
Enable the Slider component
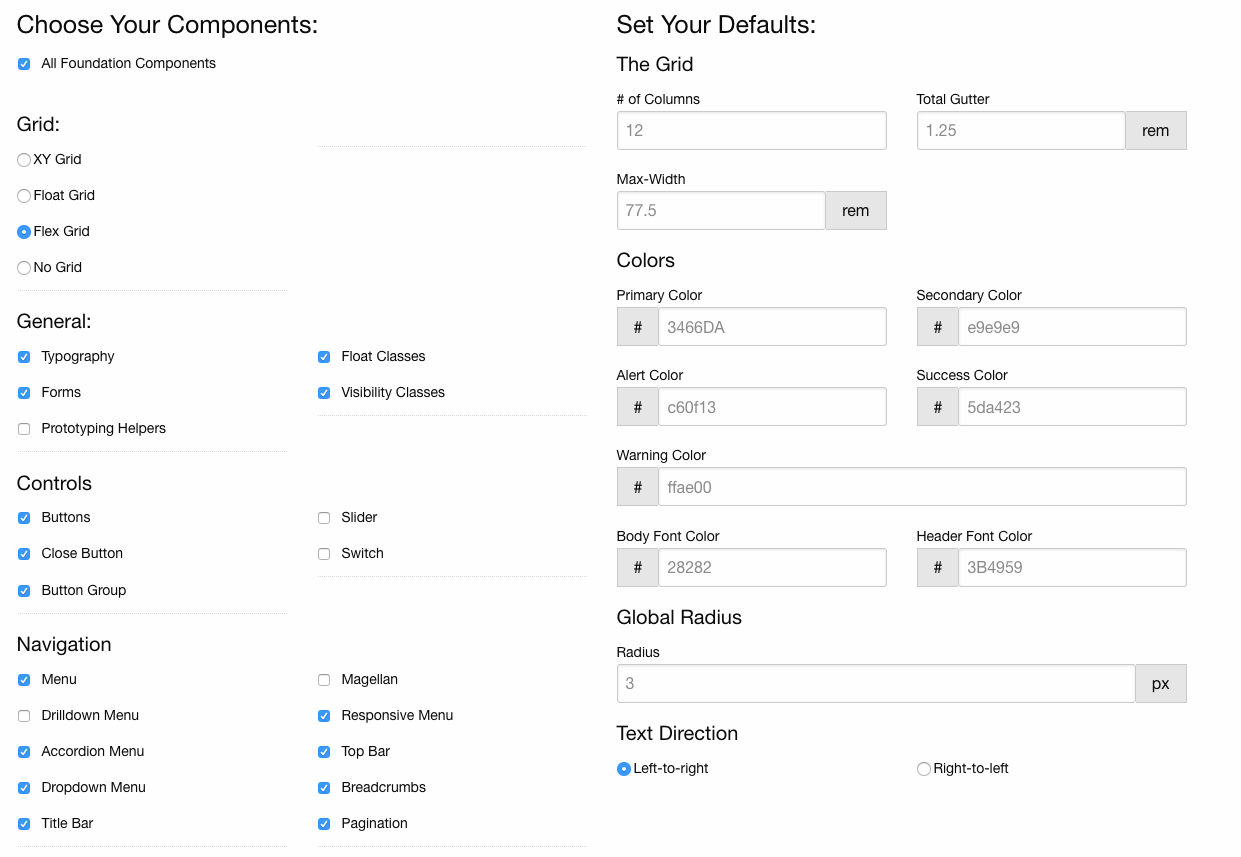click(x=324, y=517)
